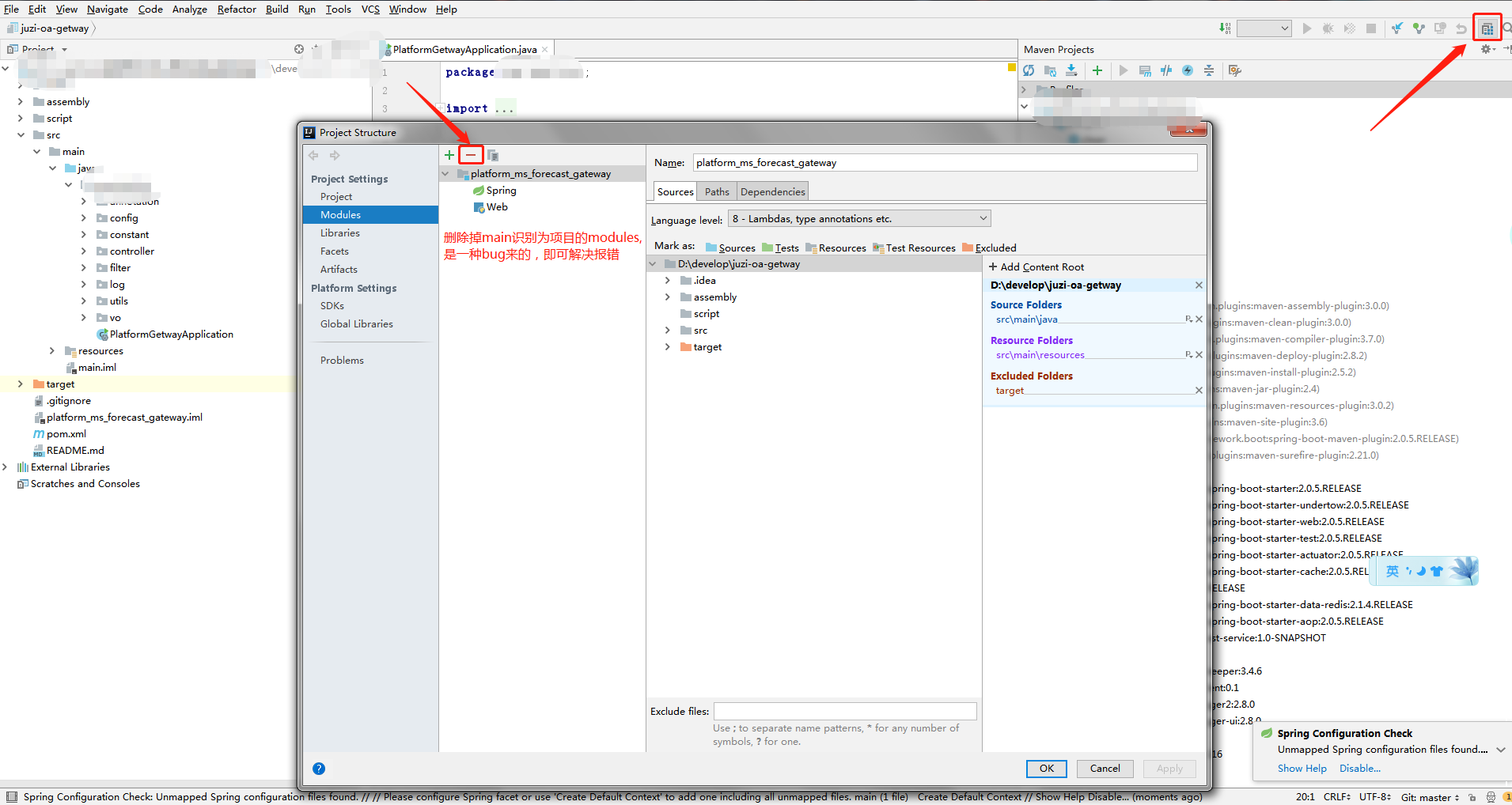The height and width of the screenshot is (805, 1512).
Task: Expand .idea folder in content tree
Action: (x=668, y=281)
